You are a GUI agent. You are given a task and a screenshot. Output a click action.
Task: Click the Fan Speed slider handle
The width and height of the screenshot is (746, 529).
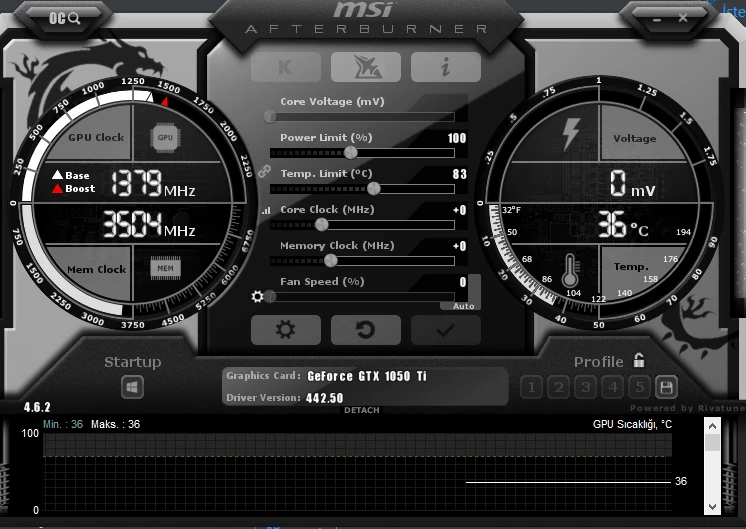pyautogui.click(x=271, y=297)
